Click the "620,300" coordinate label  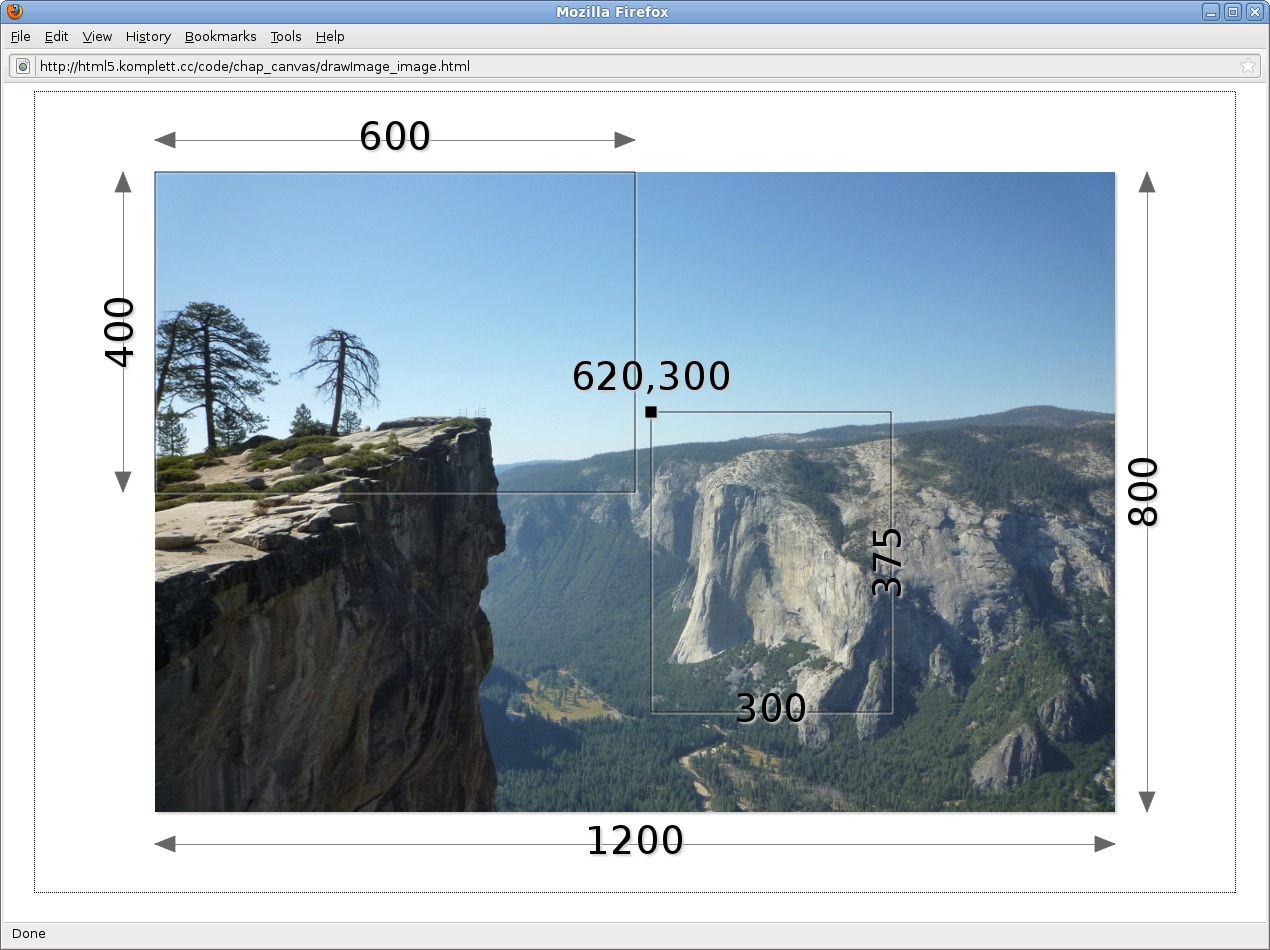pos(651,377)
